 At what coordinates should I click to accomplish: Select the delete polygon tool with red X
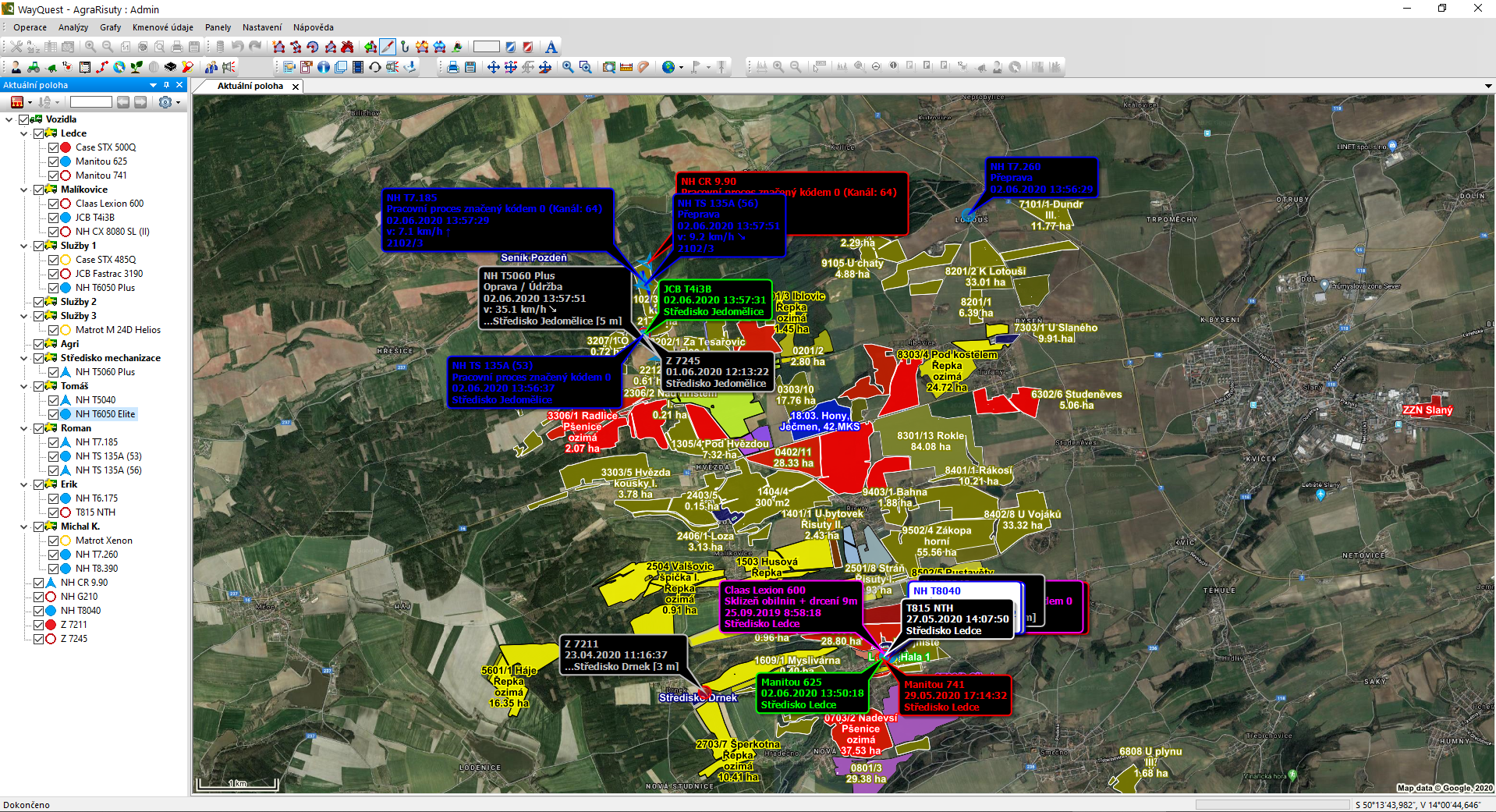click(x=347, y=47)
